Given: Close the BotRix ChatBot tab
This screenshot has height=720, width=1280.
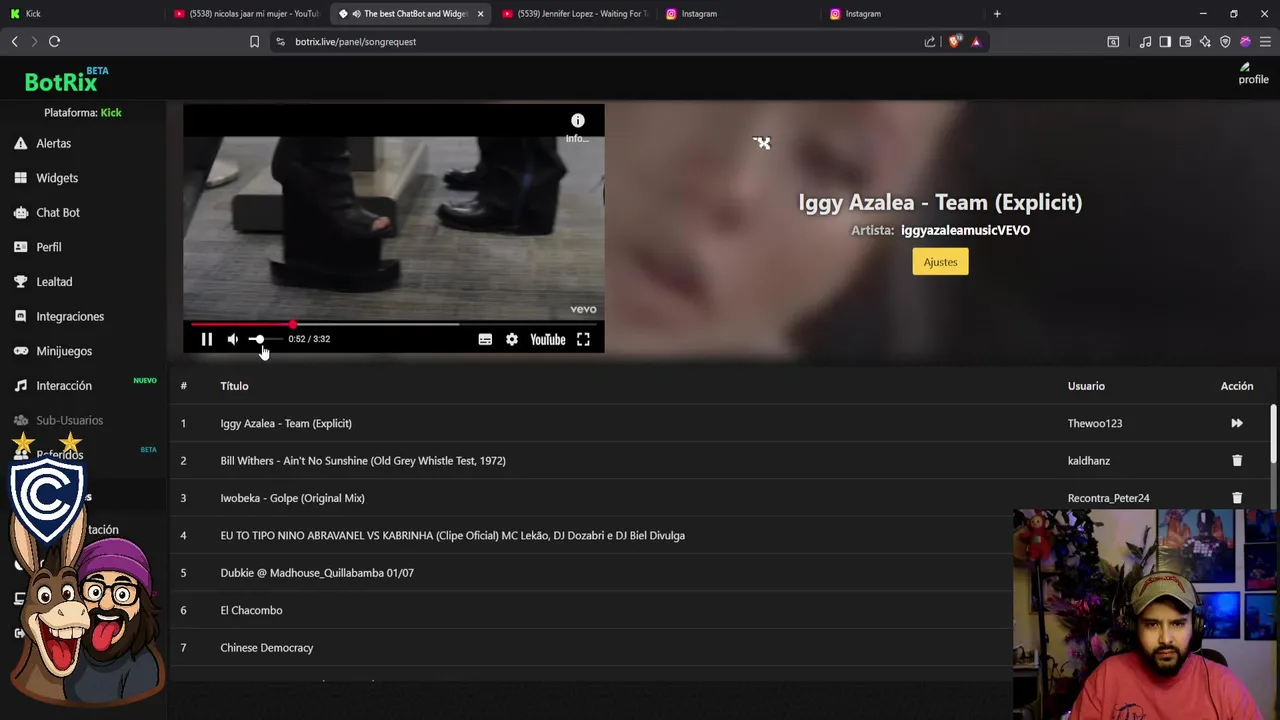Looking at the screenshot, I should [480, 14].
